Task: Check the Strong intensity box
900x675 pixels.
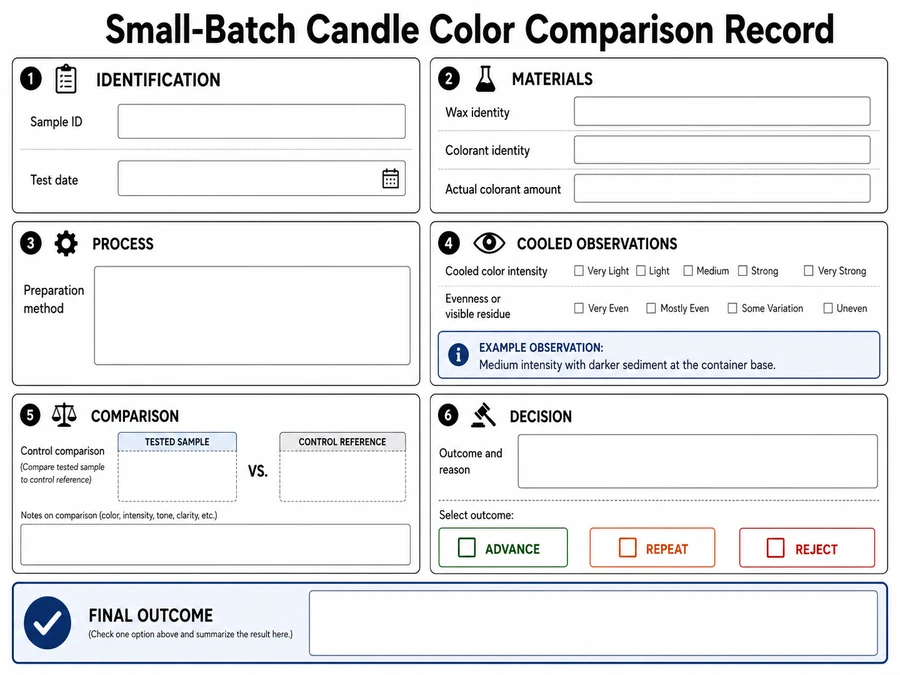Action: (743, 270)
